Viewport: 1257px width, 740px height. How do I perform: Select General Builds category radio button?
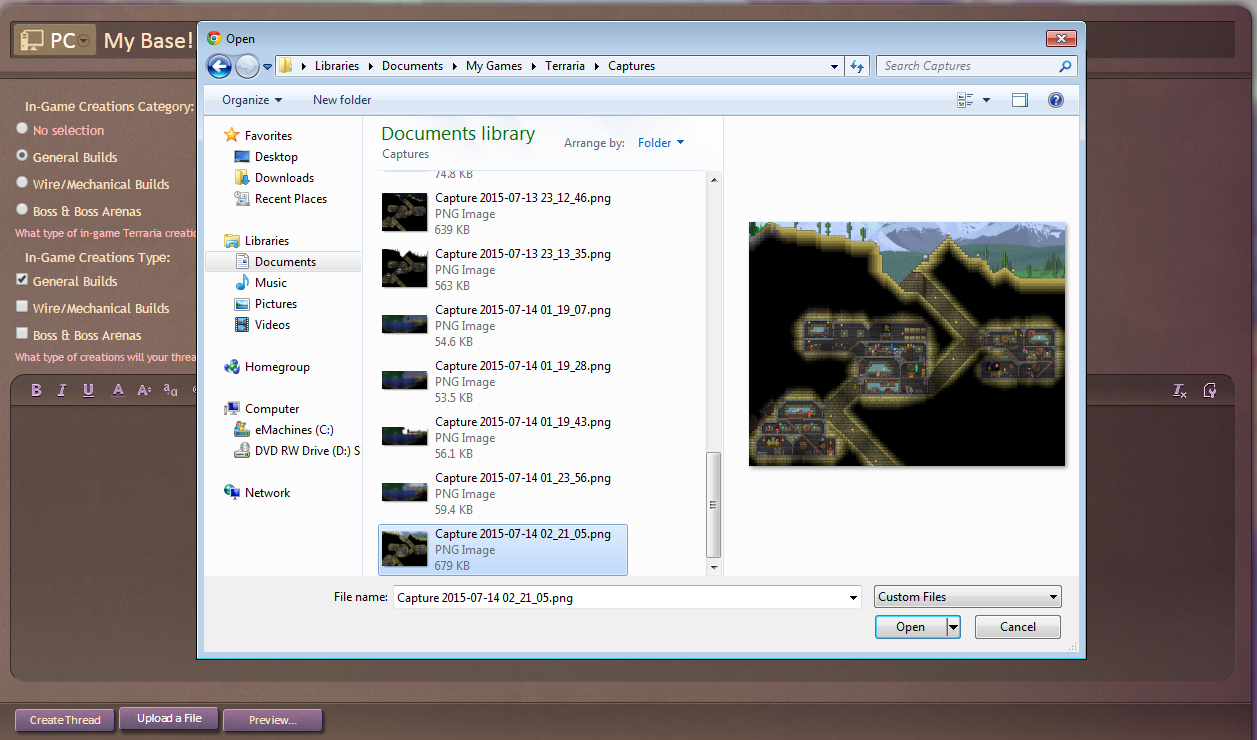(22, 156)
